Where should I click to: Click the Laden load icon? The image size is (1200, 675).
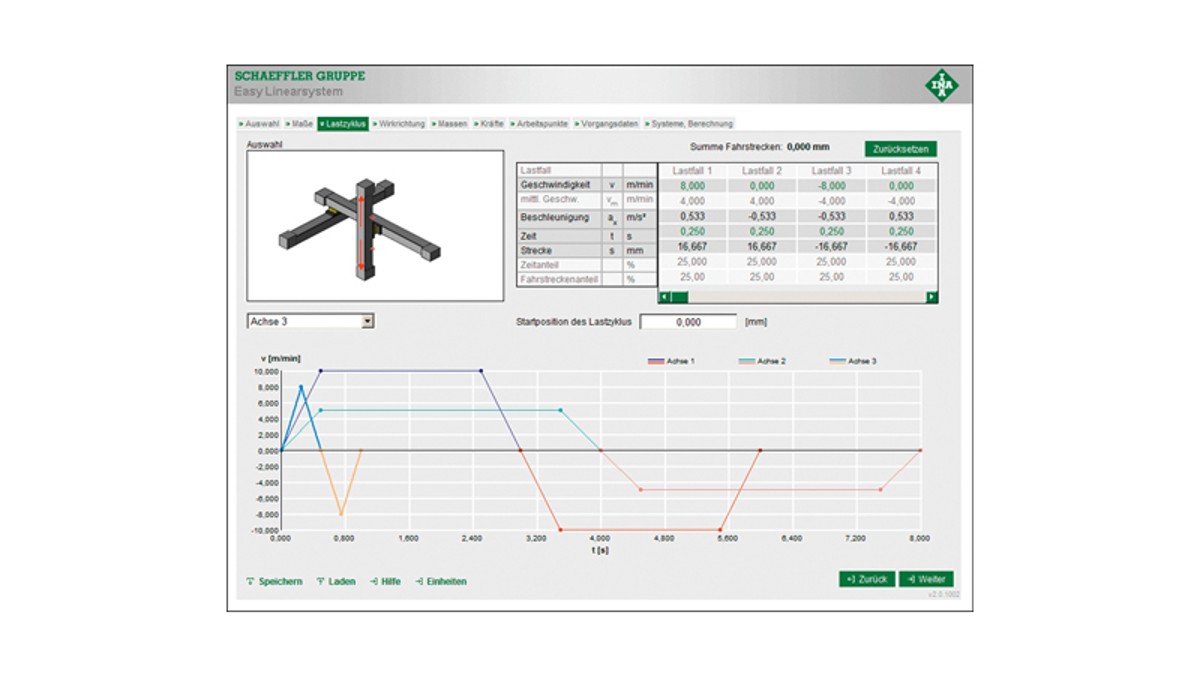pyautogui.click(x=320, y=581)
